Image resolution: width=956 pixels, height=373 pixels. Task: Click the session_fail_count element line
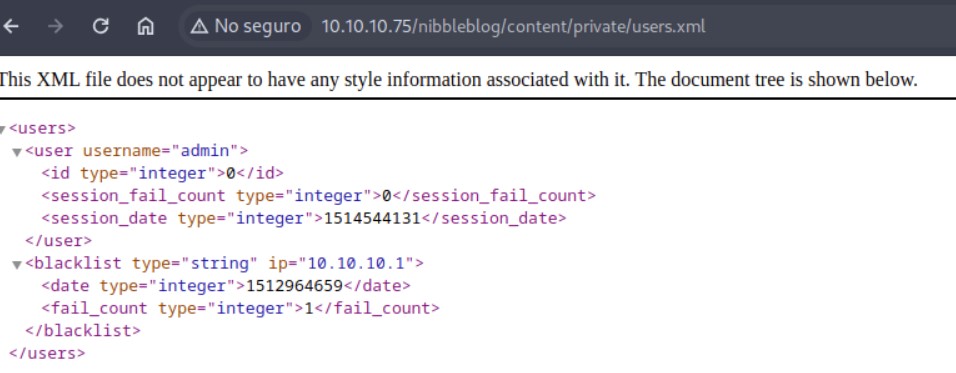click(318, 196)
